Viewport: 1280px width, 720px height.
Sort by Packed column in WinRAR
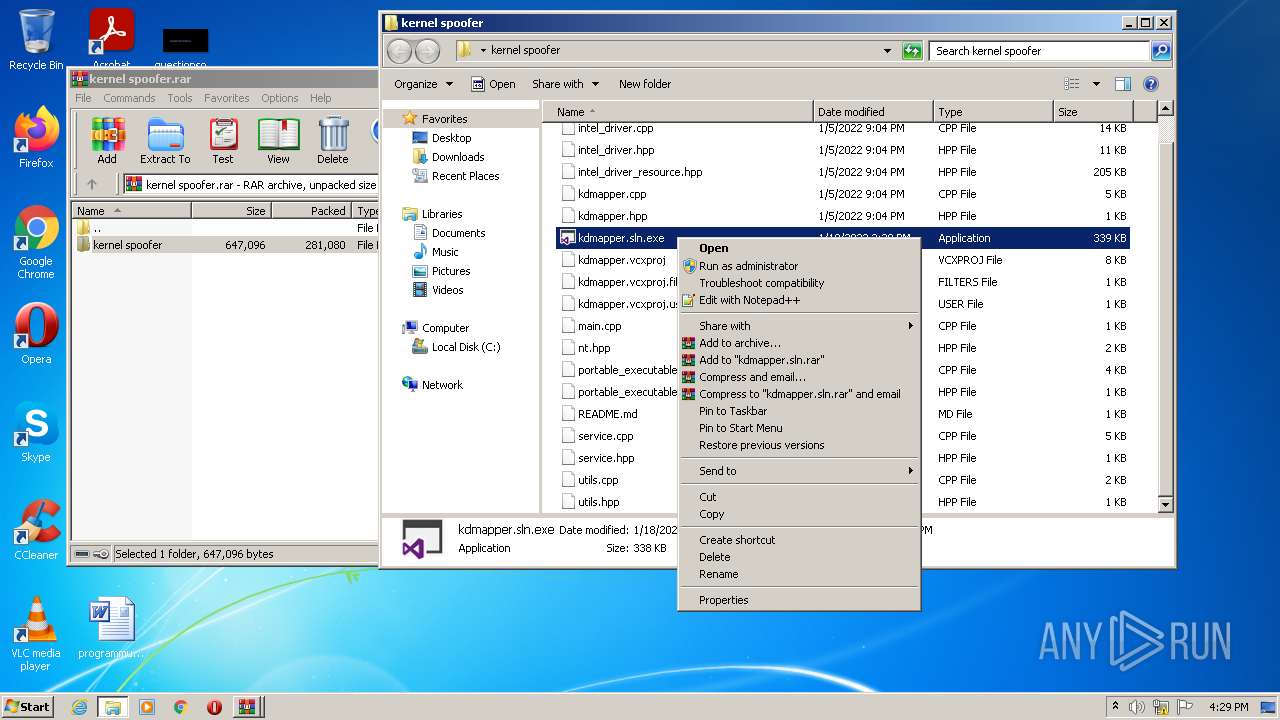coord(311,211)
